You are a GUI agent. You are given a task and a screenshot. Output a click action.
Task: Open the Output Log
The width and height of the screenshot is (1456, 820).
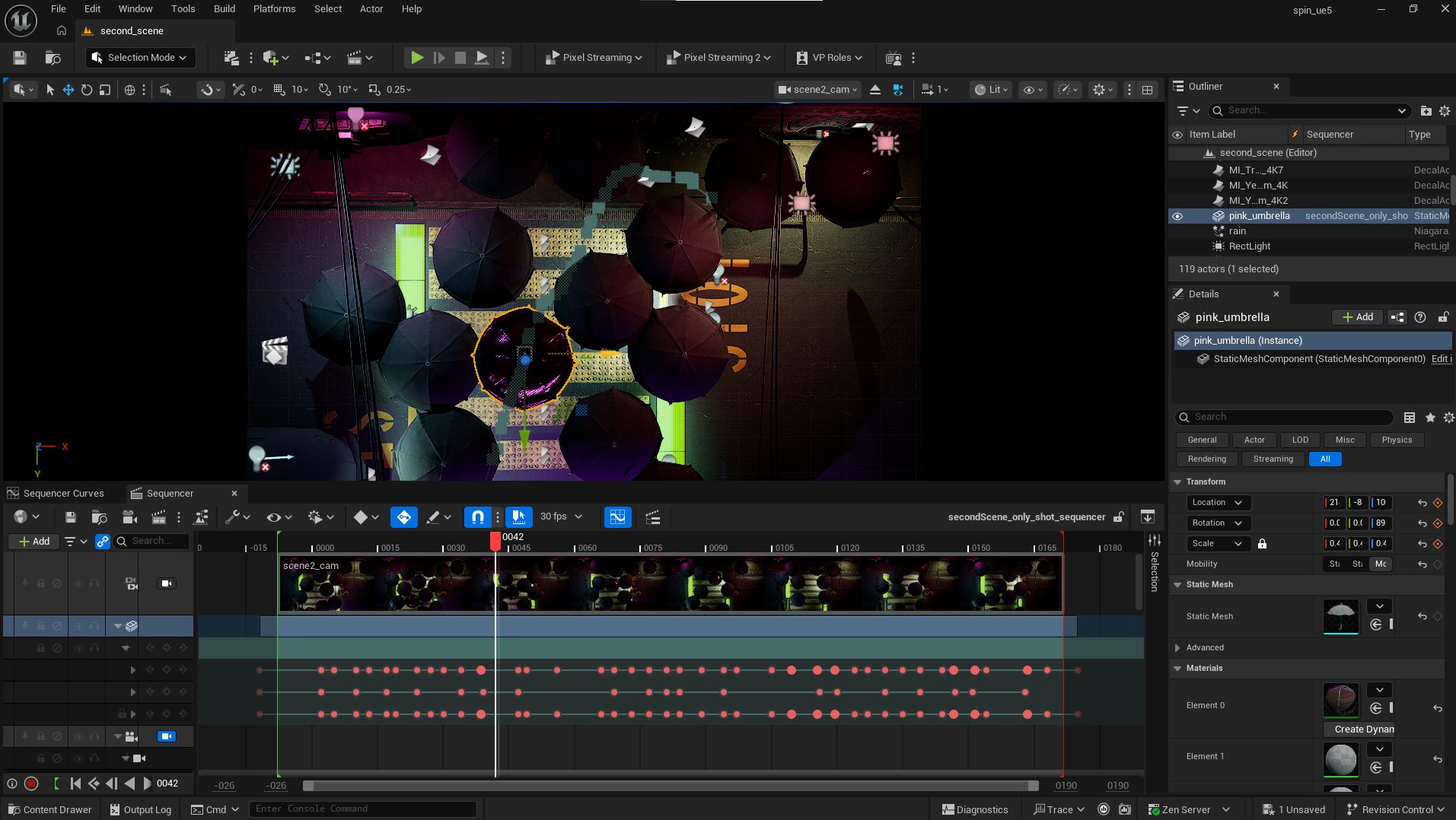(140, 810)
